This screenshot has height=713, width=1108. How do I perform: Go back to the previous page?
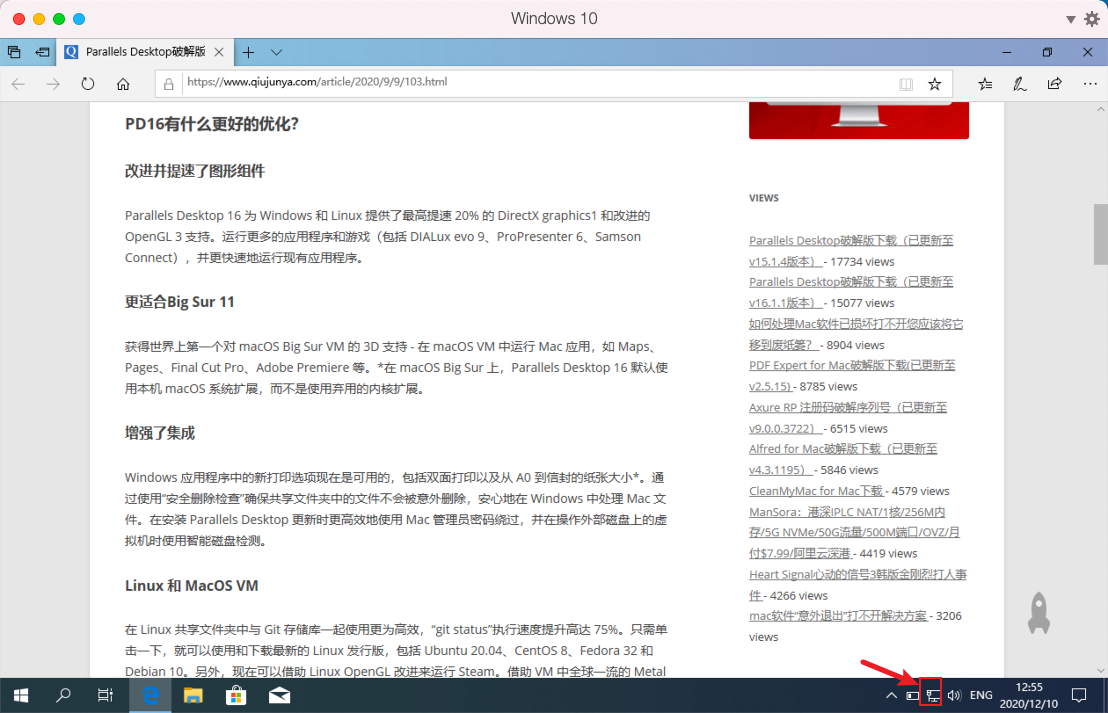pos(18,84)
